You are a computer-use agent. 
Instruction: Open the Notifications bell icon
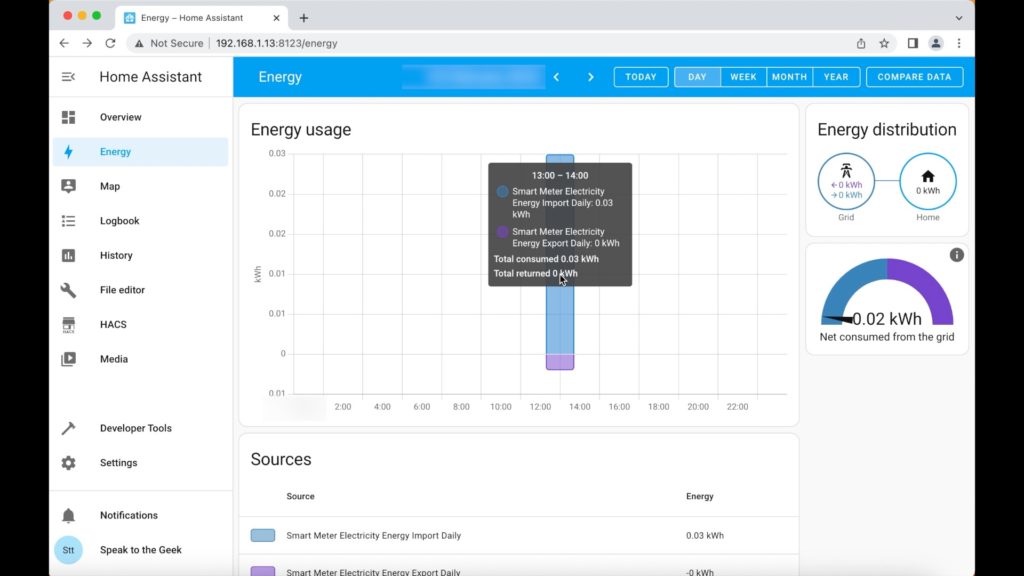pos(69,515)
